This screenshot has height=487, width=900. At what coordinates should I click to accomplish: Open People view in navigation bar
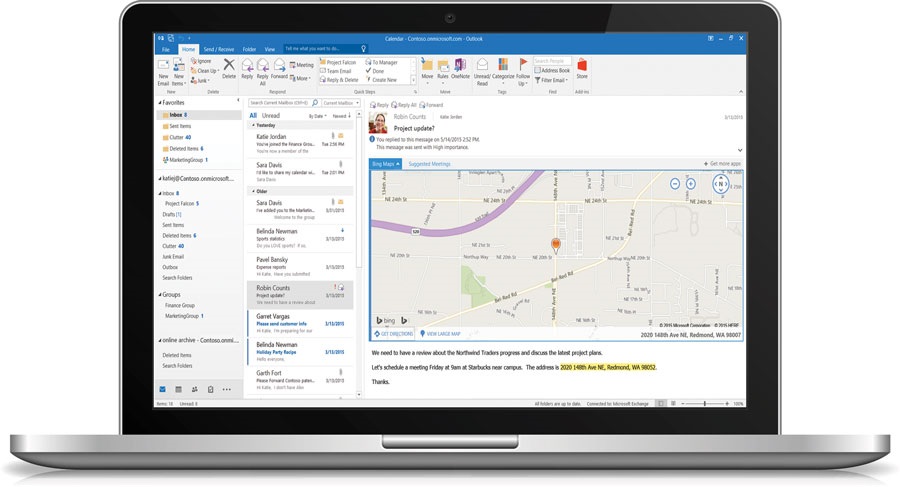(x=195, y=389)
